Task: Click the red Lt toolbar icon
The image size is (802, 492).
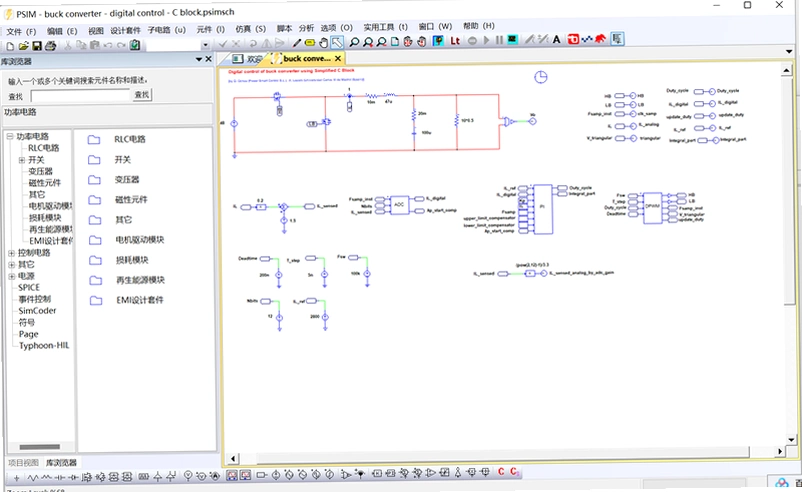Action: pos(455,41)
